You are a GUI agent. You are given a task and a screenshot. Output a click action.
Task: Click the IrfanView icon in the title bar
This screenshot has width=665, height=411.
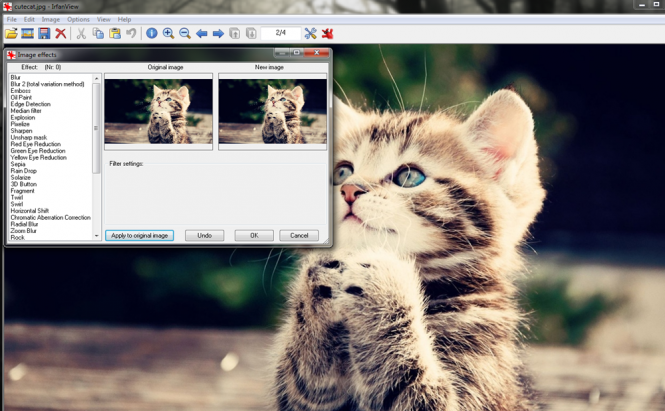7,6
